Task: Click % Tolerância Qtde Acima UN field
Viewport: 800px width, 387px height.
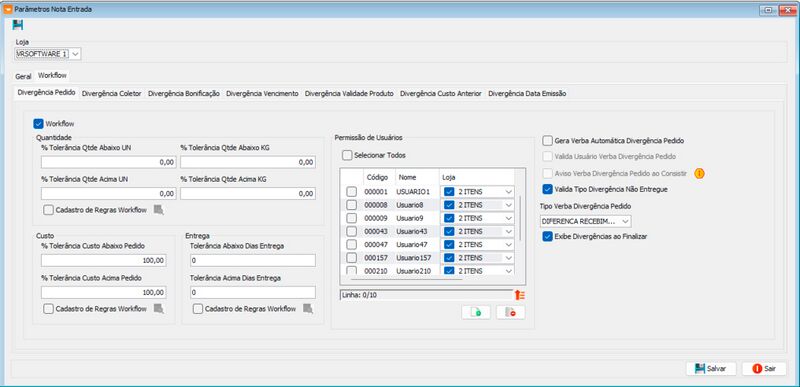Action: pos(109,193)
